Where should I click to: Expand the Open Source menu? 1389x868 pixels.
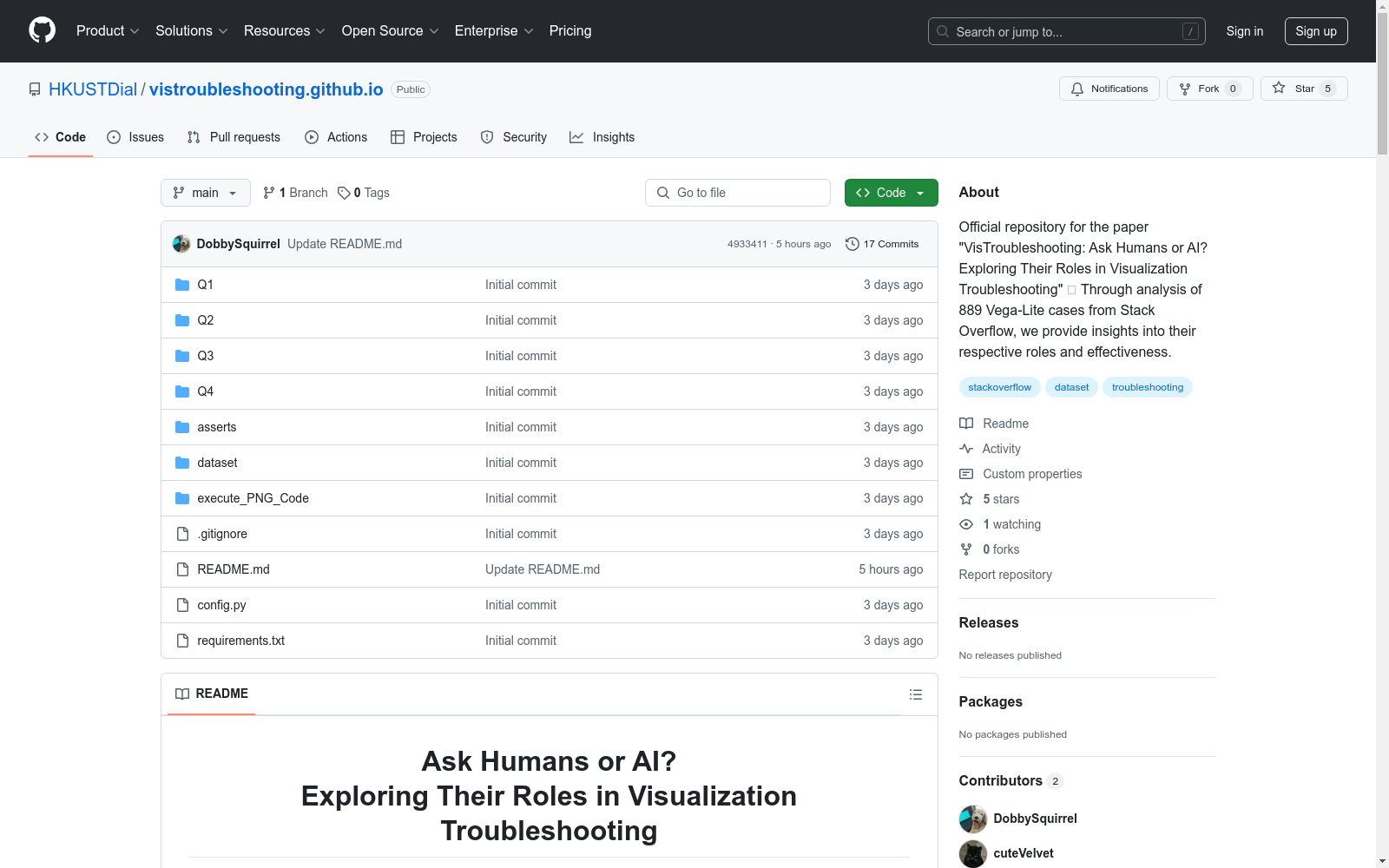(x=391, y=30)
